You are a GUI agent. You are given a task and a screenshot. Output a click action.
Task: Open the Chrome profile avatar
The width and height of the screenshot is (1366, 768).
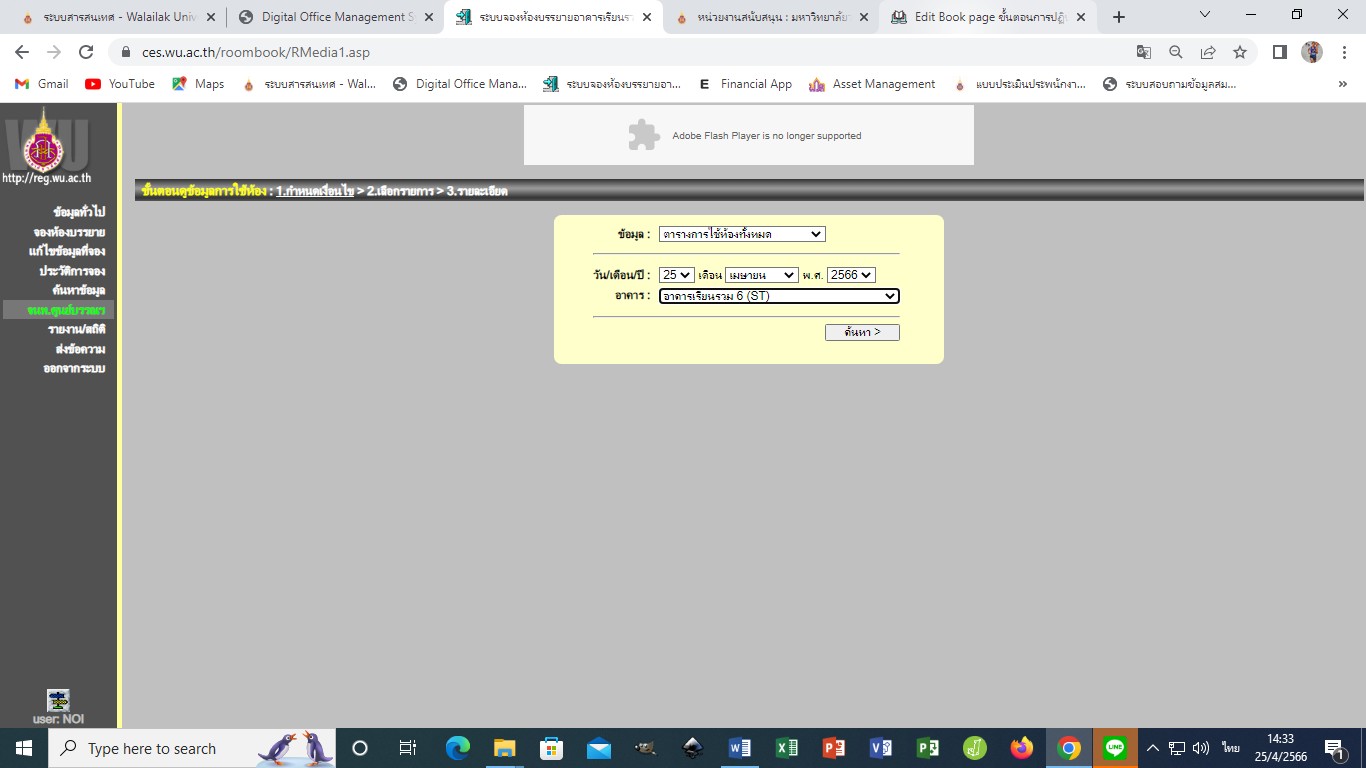click(1312, 52)
